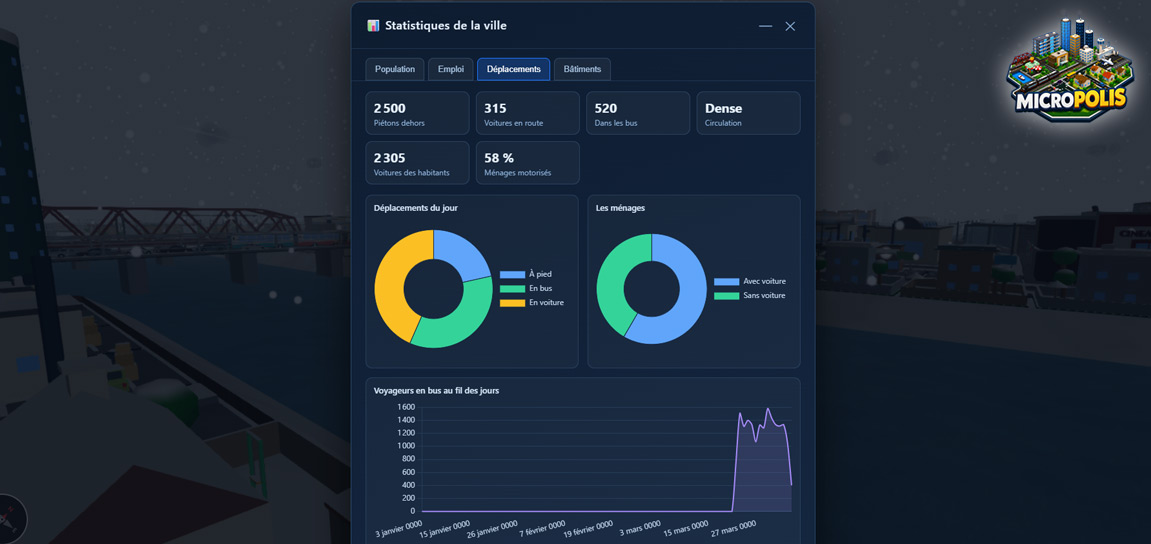Switch to the Population tab
1151x544 pixels.
(395, 69)
